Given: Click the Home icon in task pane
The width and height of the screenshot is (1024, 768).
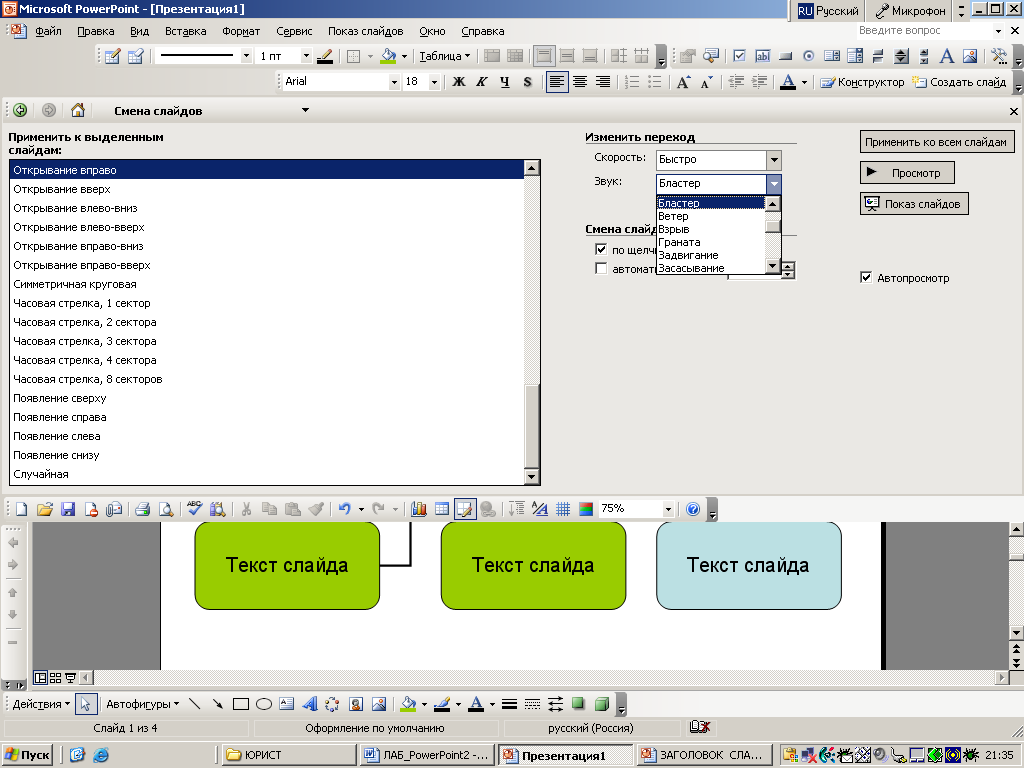Looking at the screenshot, I should [x=78, y=110].
